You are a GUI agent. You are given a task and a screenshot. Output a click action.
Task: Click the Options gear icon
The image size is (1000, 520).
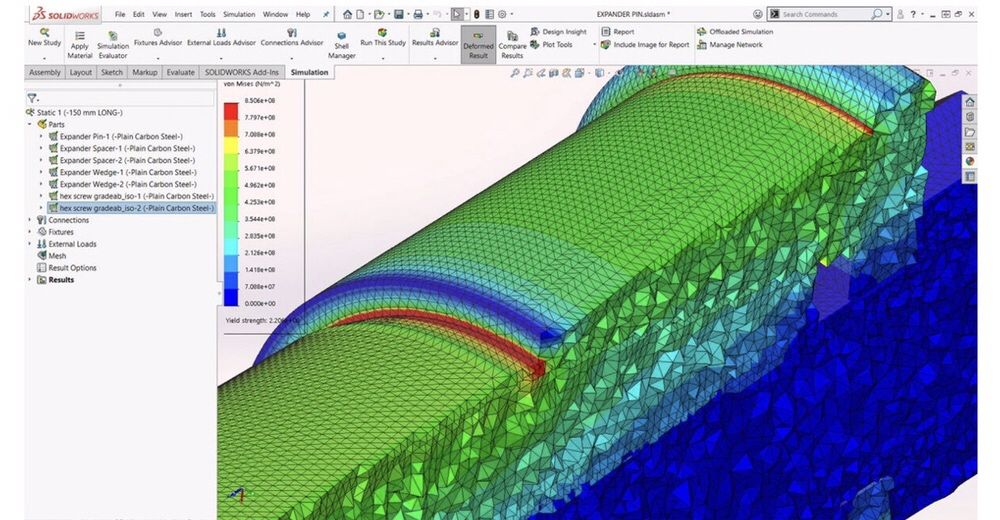(502, 14)
